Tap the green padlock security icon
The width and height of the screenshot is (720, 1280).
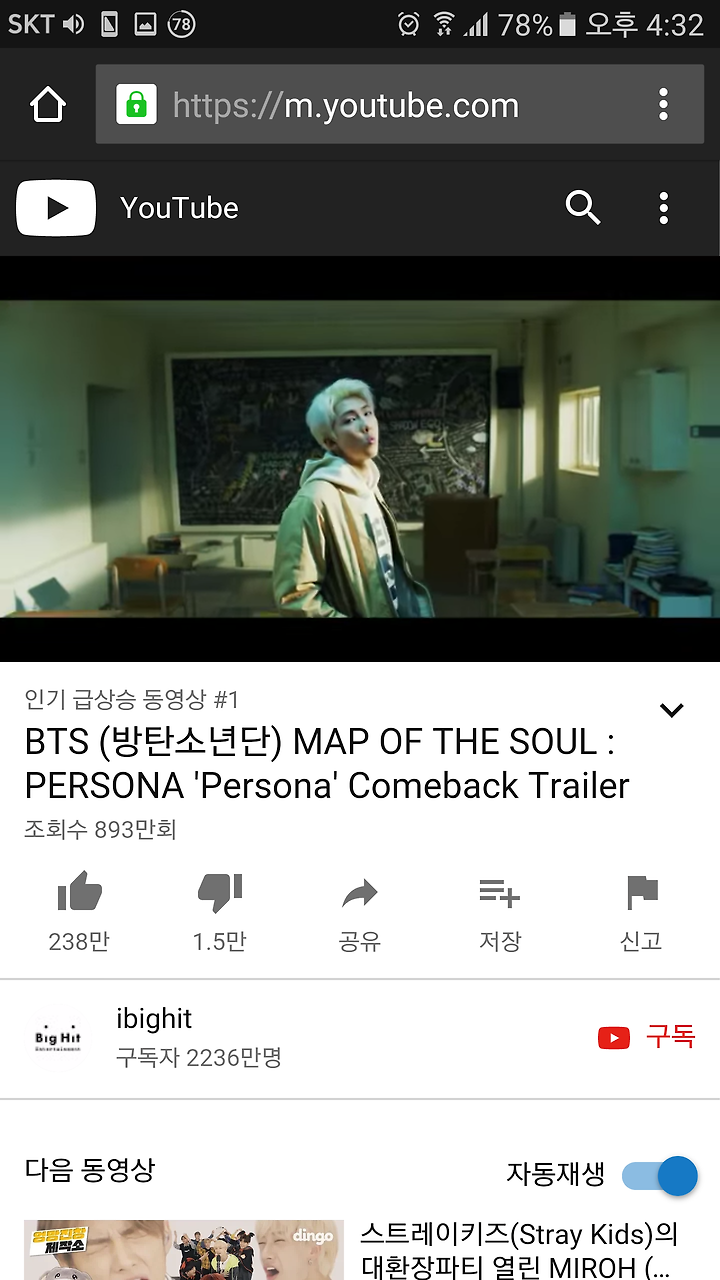(136, 104)
